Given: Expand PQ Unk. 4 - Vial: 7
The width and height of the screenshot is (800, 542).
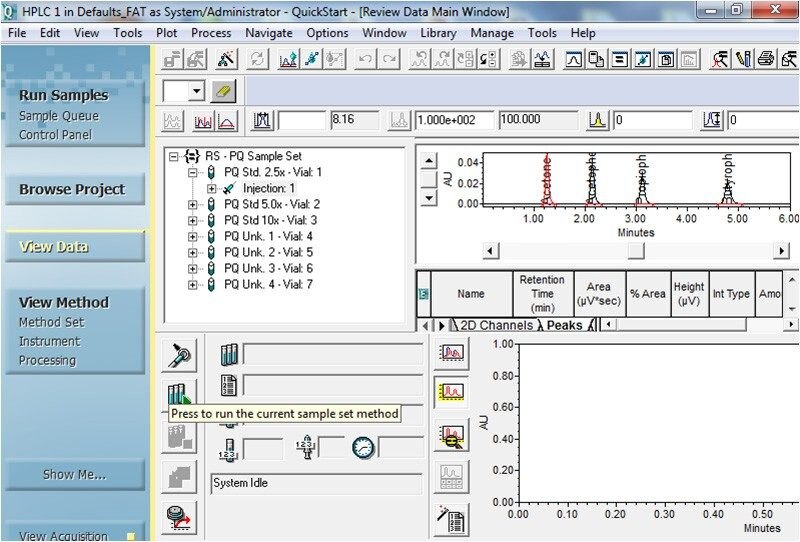Looking at the screenshot, I should pyautogui.click(x=192, y=285).
